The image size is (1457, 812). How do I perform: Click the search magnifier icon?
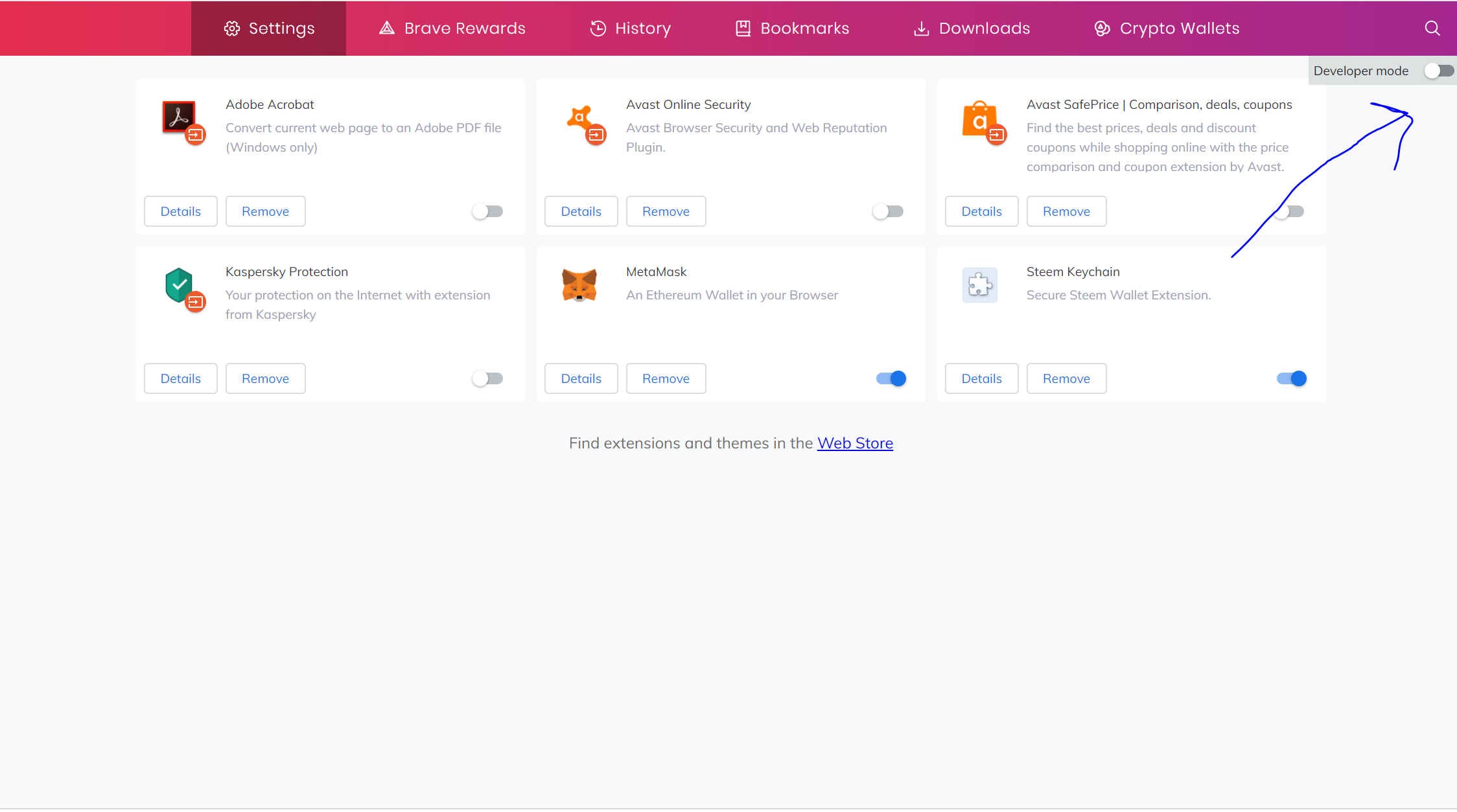coord(1432,29)
